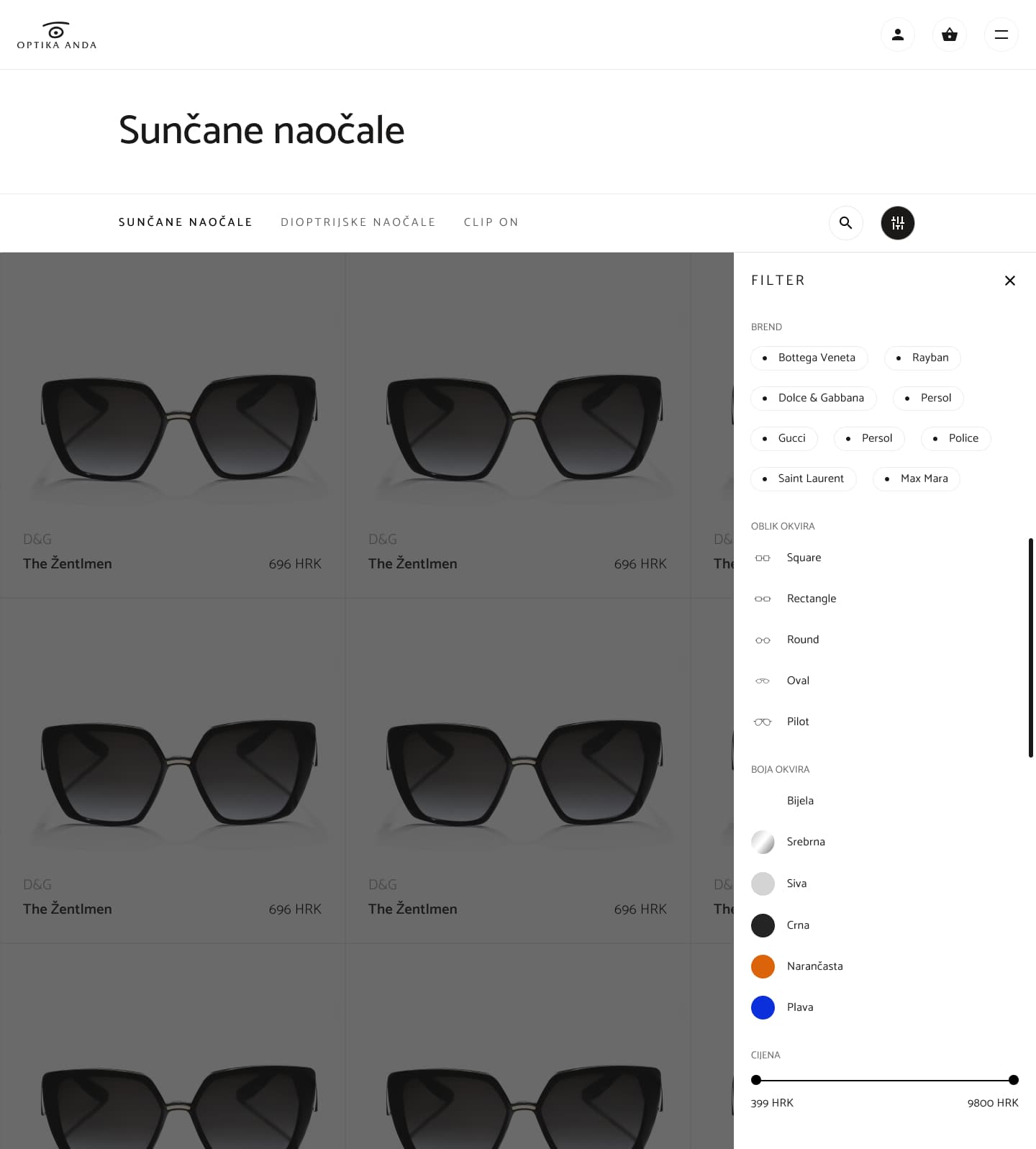Click the Srebrna color label
The height and width of the screenshot is (1149, 1036).
806,842
